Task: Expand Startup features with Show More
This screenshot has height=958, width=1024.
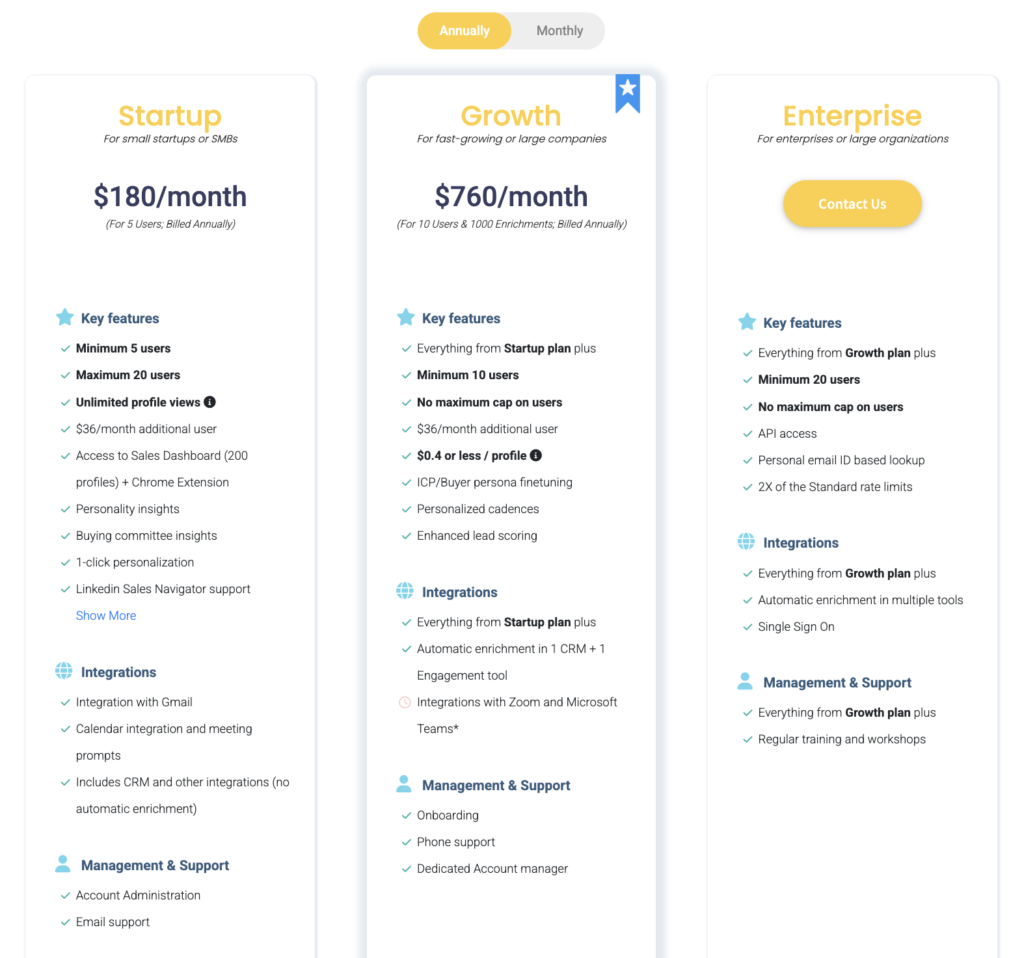Action: click(106, 615)
